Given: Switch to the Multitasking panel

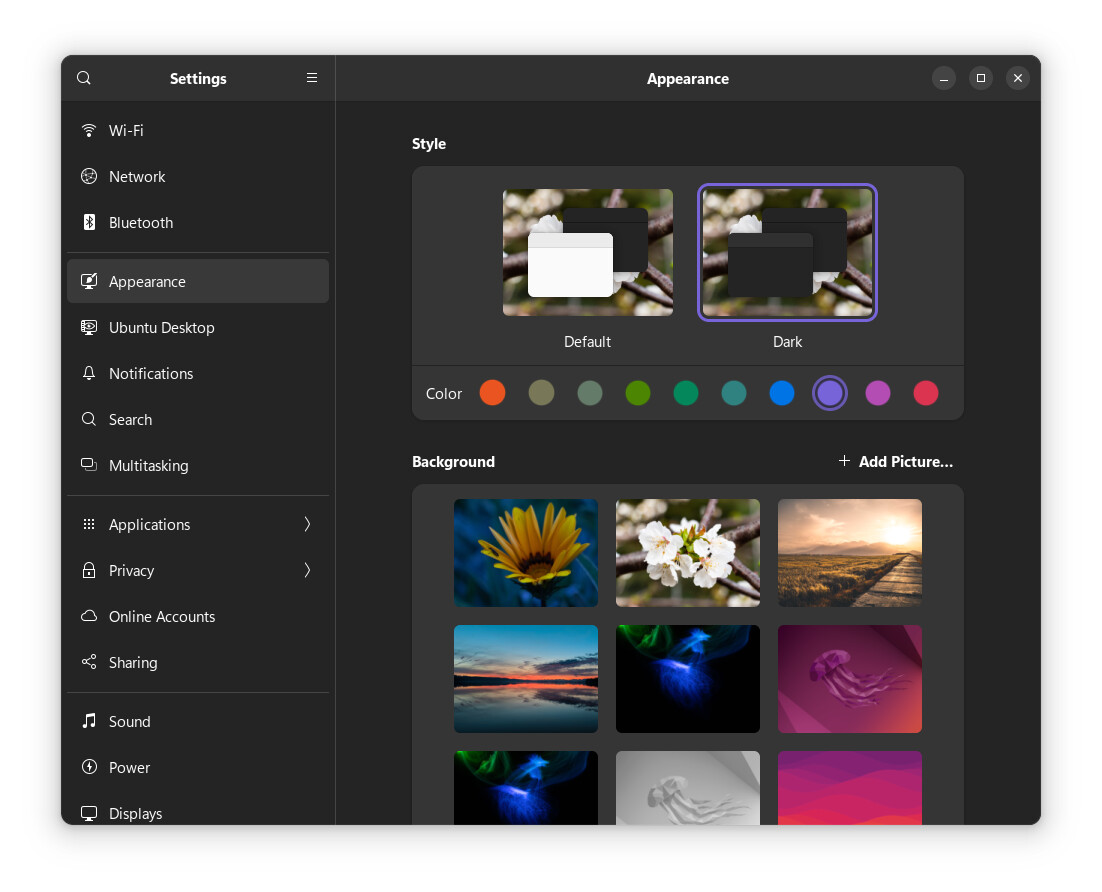Looking at the screenshot, I should pos(198,465).
